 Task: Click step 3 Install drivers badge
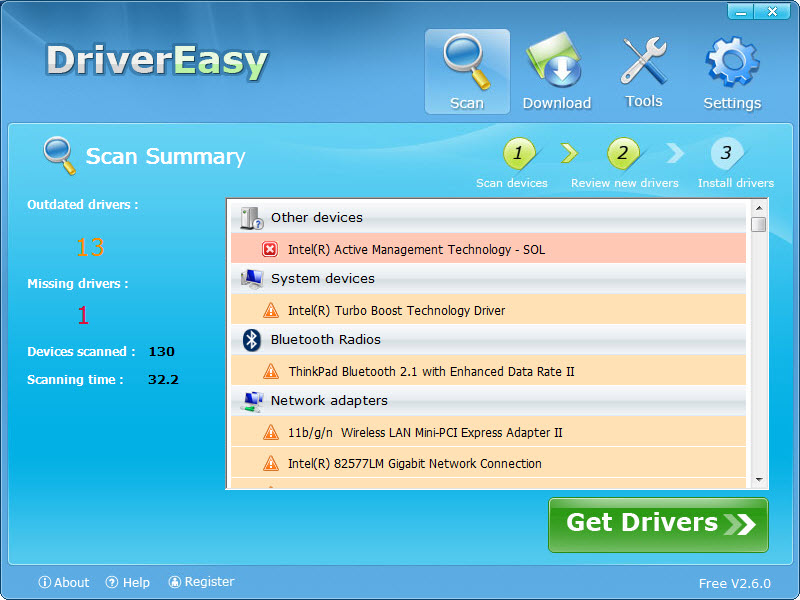[x=727, y=153]
